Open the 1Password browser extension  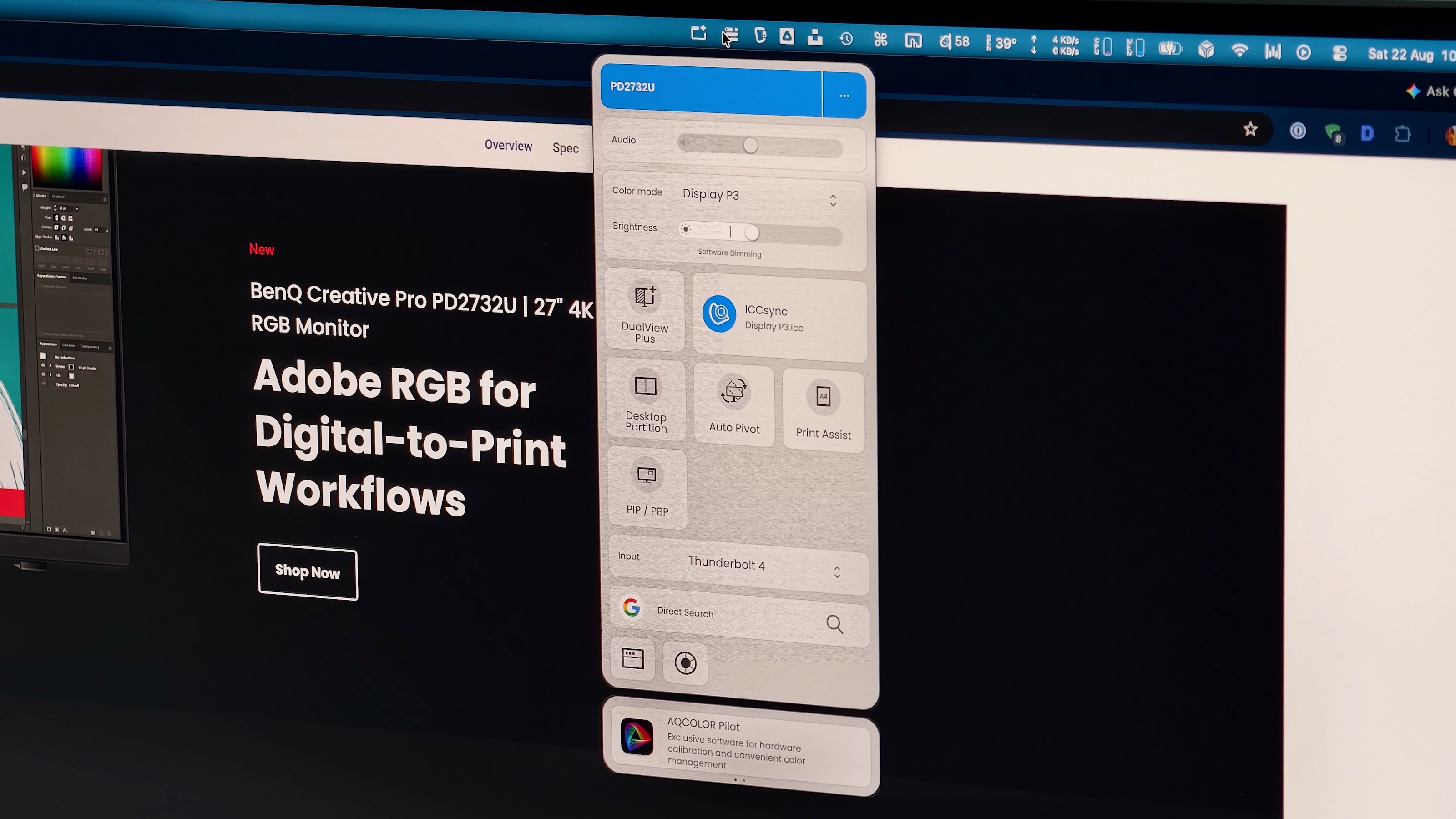pos(1298,131)
